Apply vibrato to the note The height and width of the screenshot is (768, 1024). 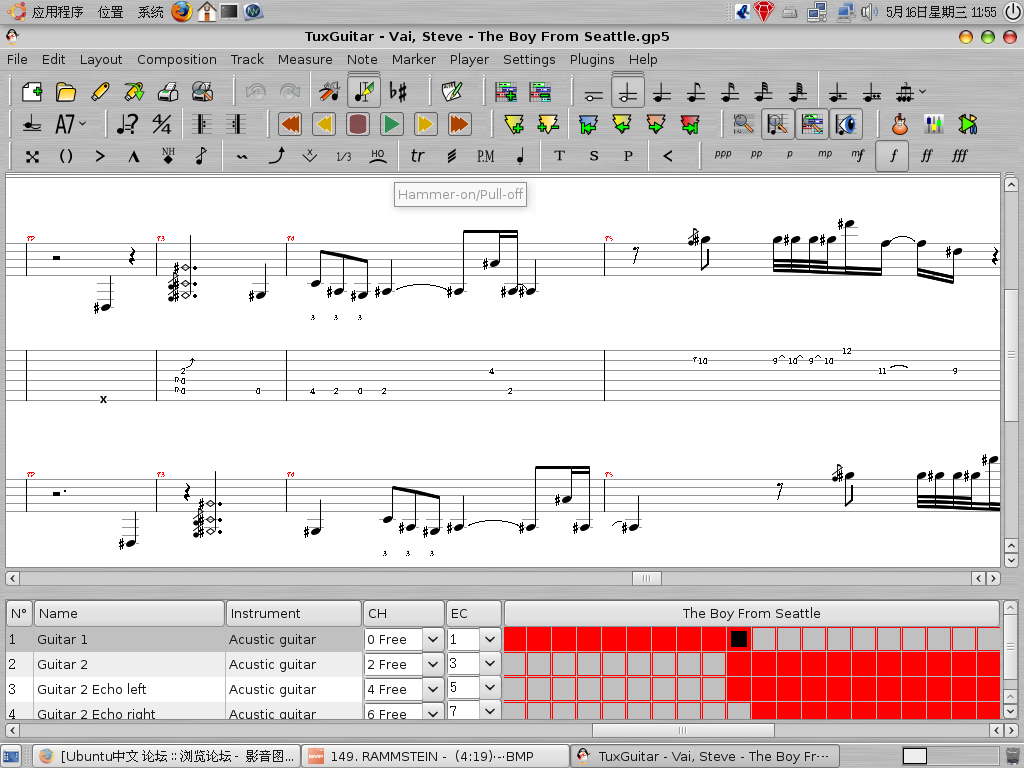coord(242,156)
